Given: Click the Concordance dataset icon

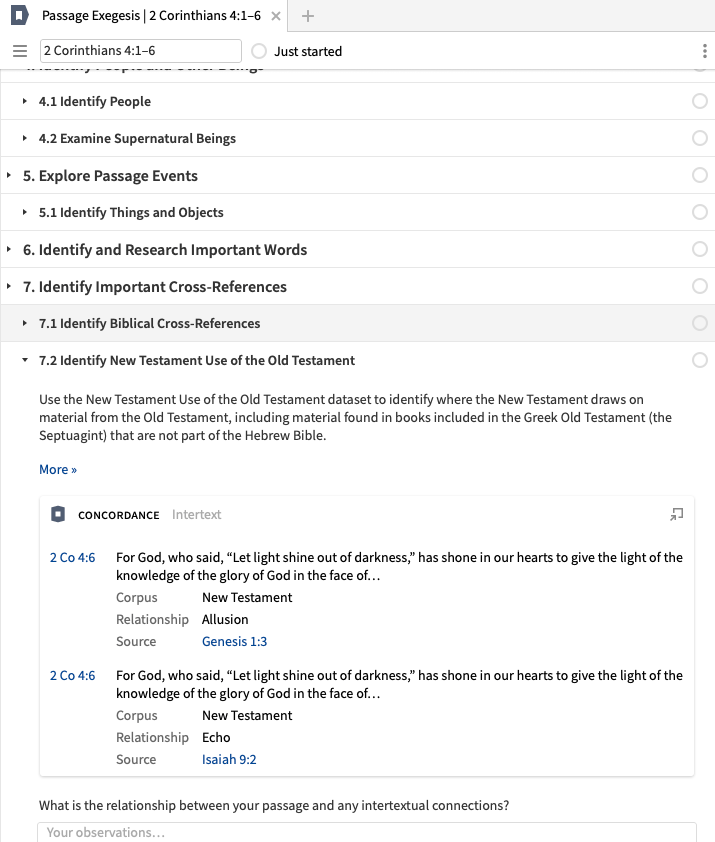Looking at the screenshot, I should (58, 515).
